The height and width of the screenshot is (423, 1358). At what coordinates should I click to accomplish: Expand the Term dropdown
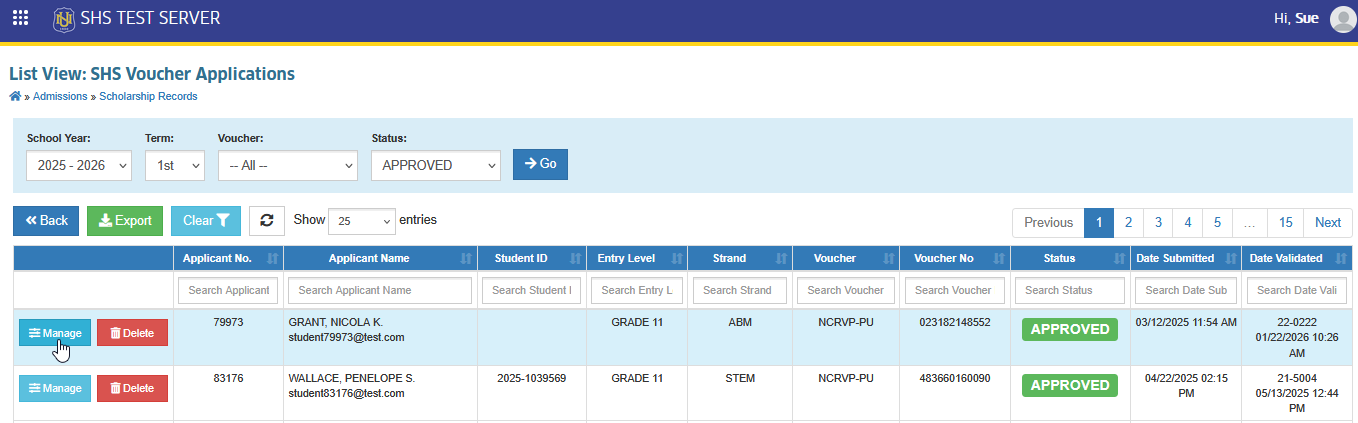click(175, 165)
